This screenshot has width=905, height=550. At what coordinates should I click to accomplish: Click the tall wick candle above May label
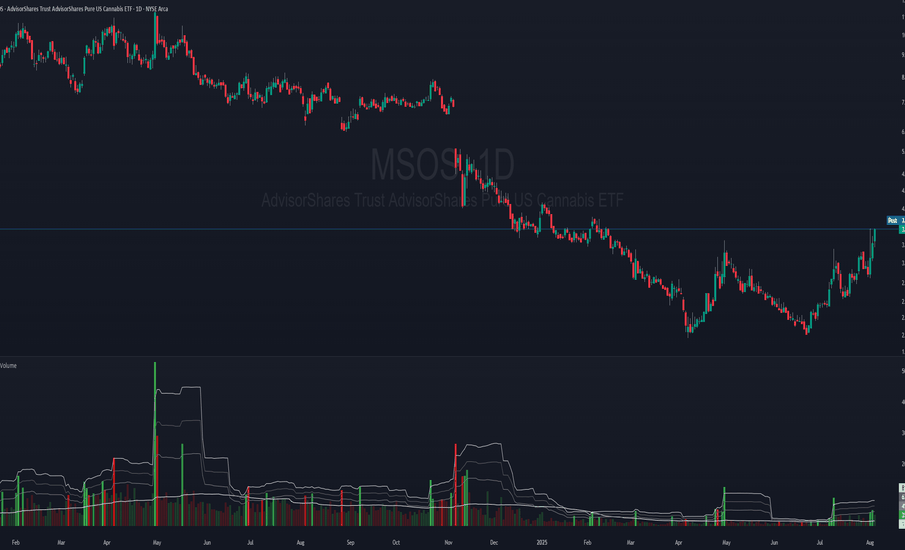coord(155,25)
